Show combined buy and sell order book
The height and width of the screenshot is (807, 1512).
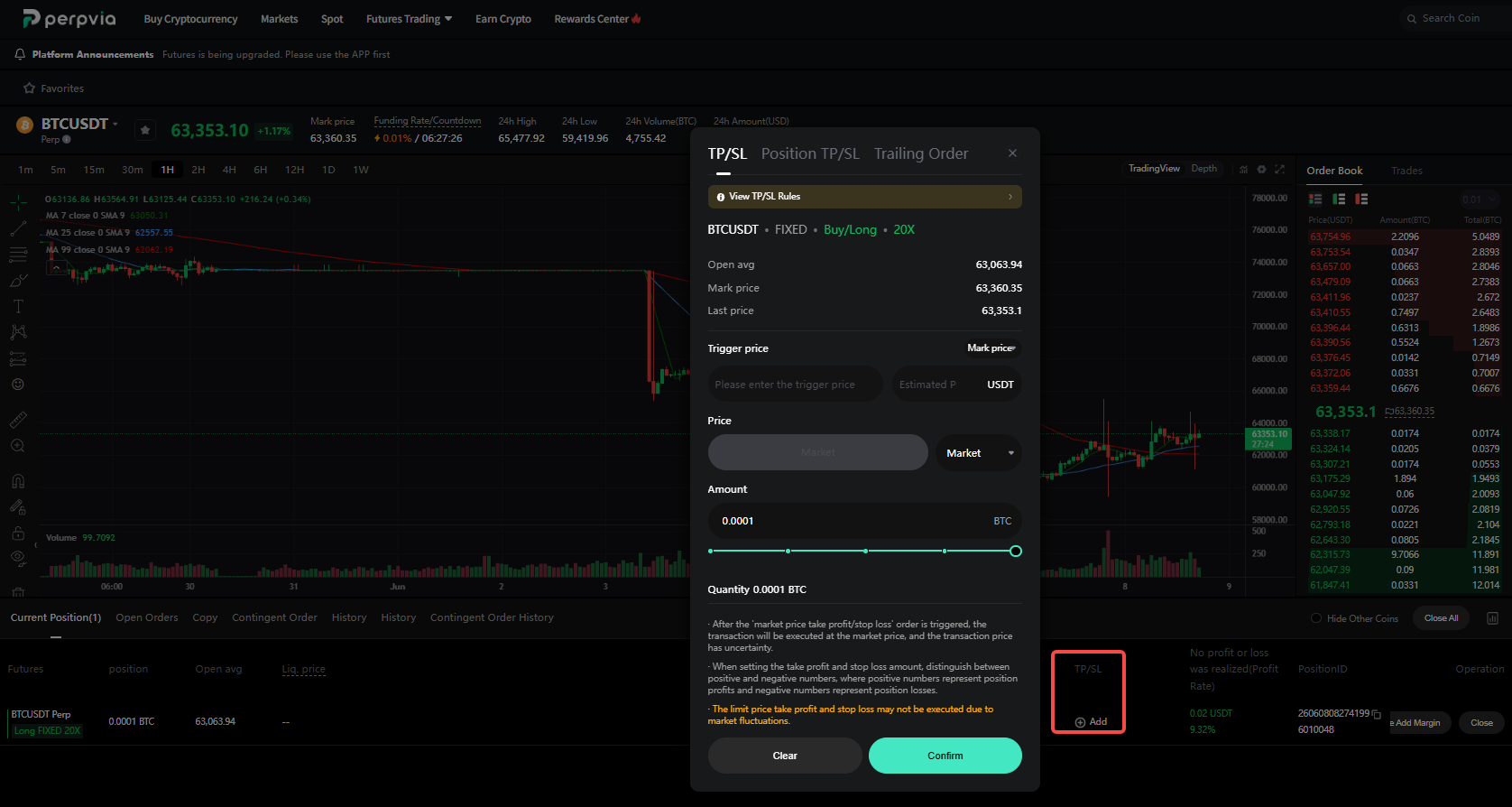[x=1315, y=199]
